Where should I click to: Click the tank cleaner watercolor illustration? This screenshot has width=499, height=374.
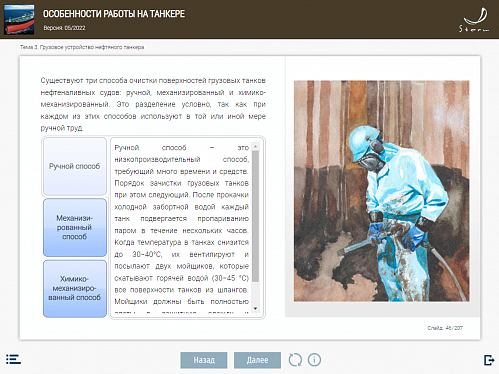click(382, 191)
